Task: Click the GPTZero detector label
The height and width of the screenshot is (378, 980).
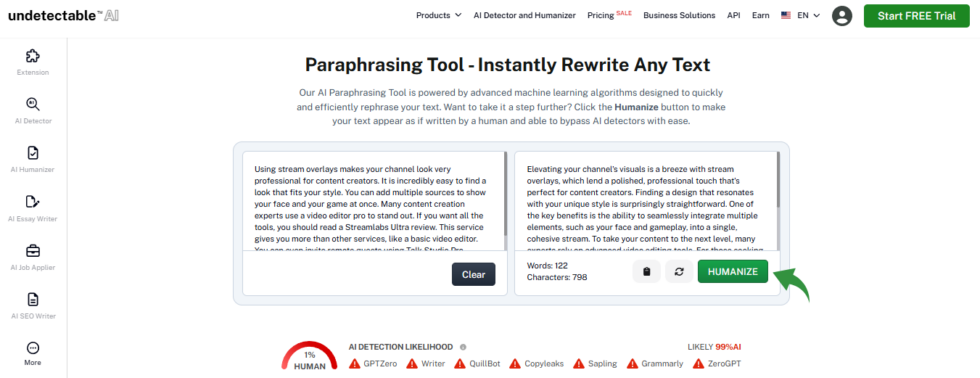Action: click(381, 364)
